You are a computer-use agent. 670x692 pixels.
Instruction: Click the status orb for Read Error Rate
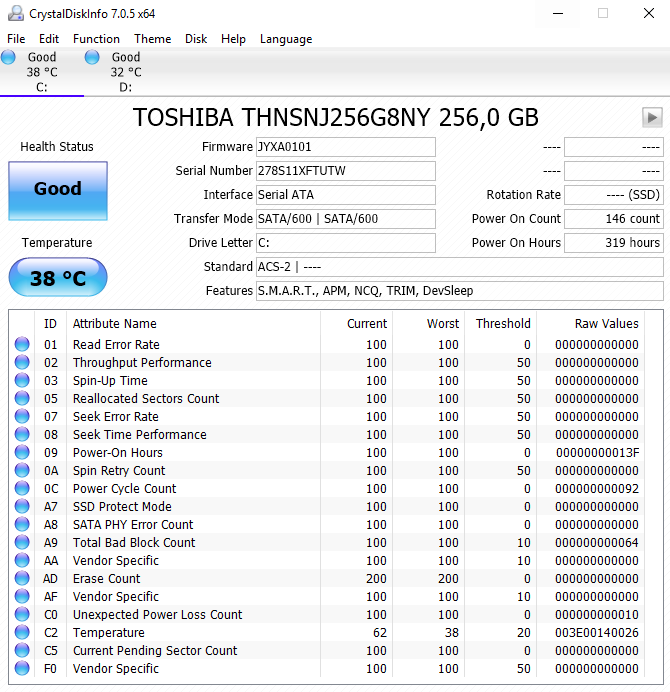click(x=22, y=344)
